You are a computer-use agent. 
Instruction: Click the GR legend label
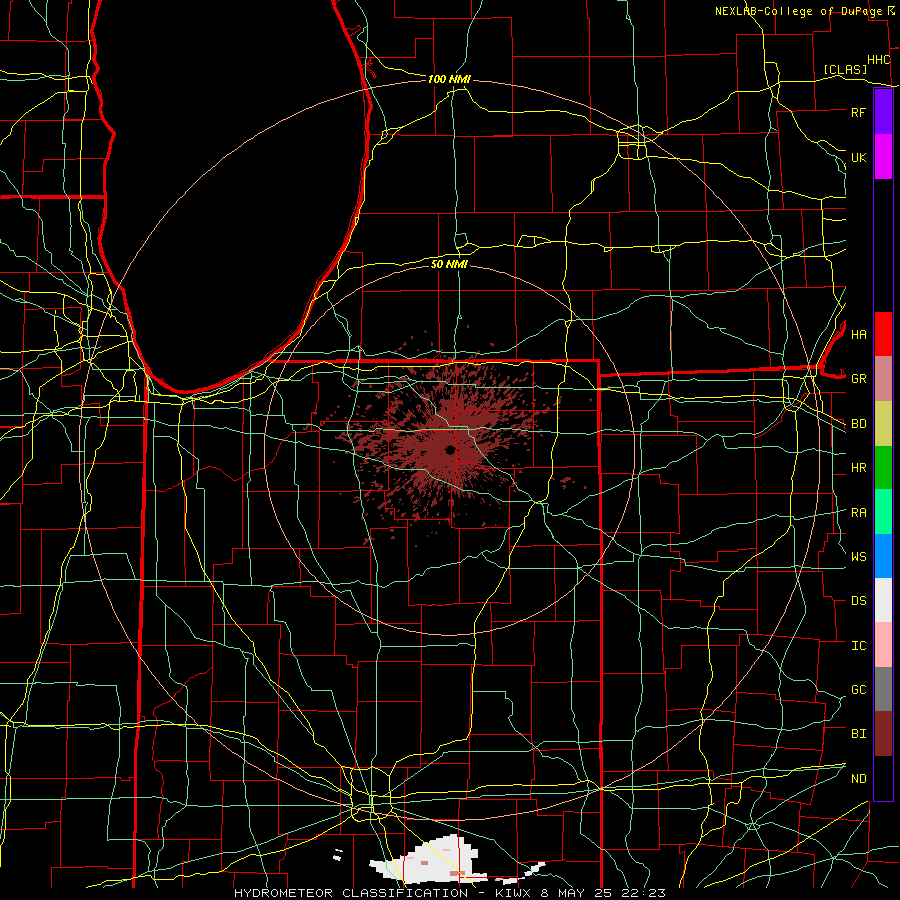(858, 379)
